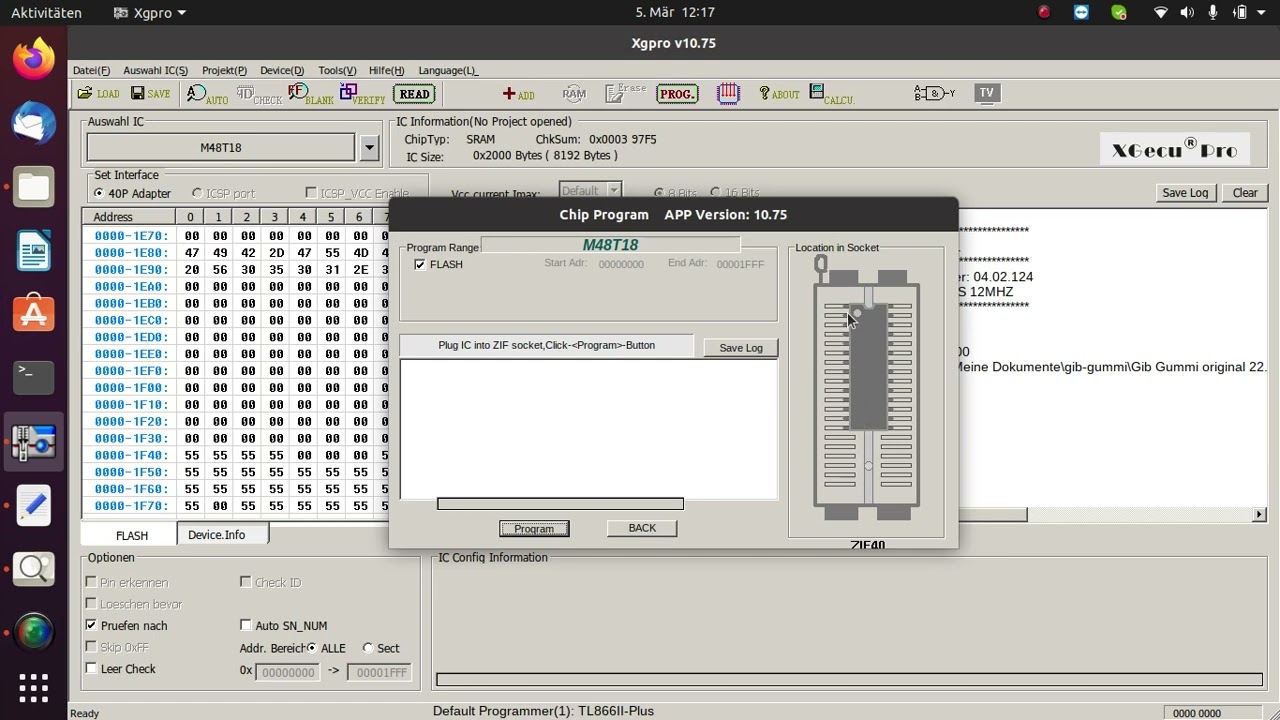The height and width of the screenshot is (720, 1280).
Task: Click the log scrollbar right arrow
Action: 1259,514
